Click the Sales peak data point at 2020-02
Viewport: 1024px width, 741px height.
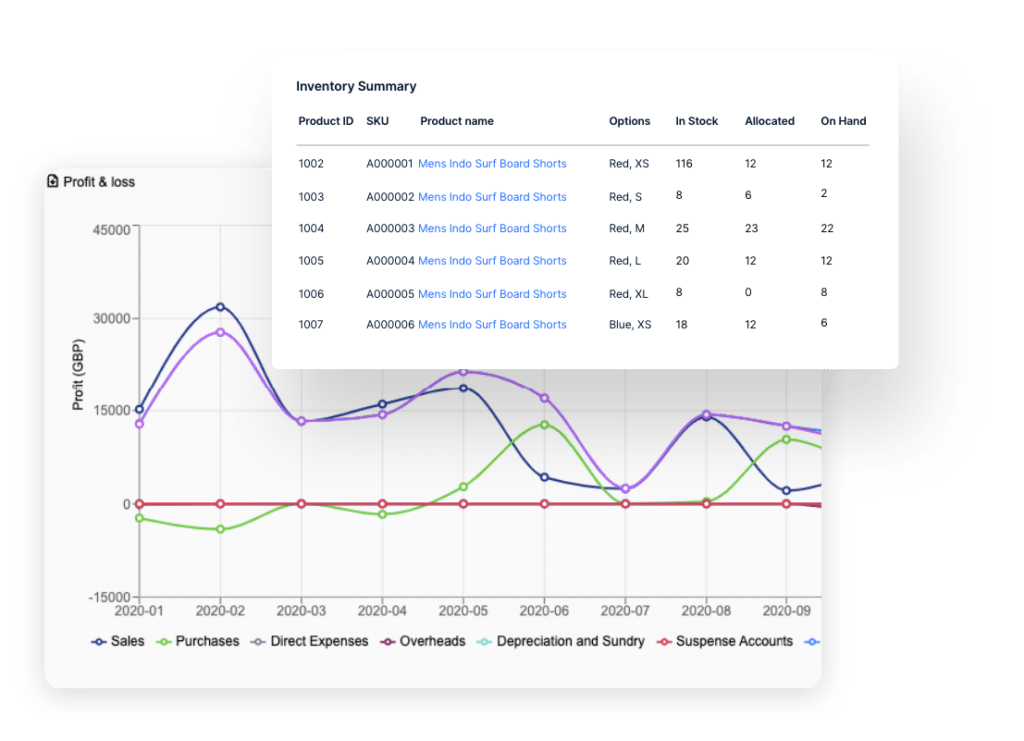219,307
